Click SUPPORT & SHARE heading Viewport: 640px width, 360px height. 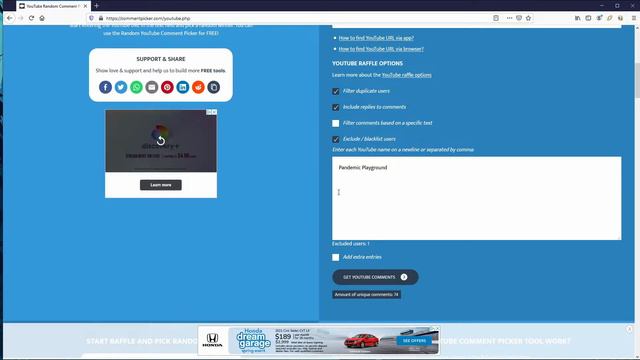pos(161,59)
